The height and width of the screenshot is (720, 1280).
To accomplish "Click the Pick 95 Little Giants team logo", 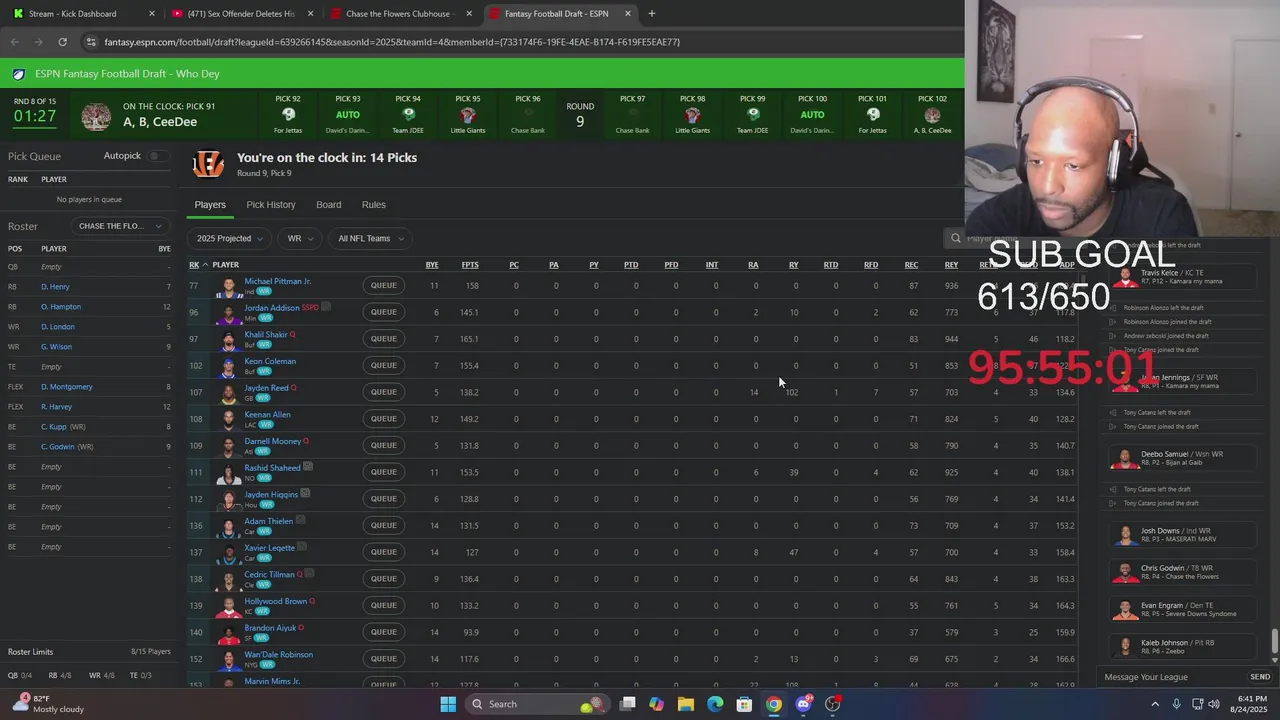I will (x=468, y=115).
